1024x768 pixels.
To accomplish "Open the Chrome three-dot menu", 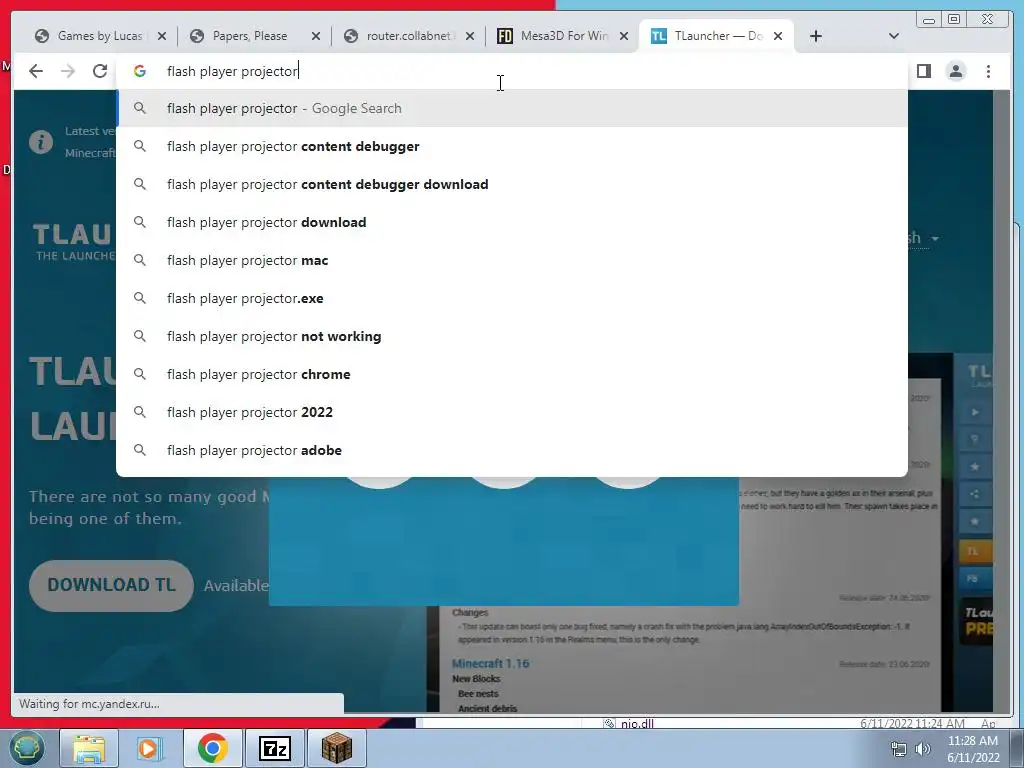I will (988, 71).
